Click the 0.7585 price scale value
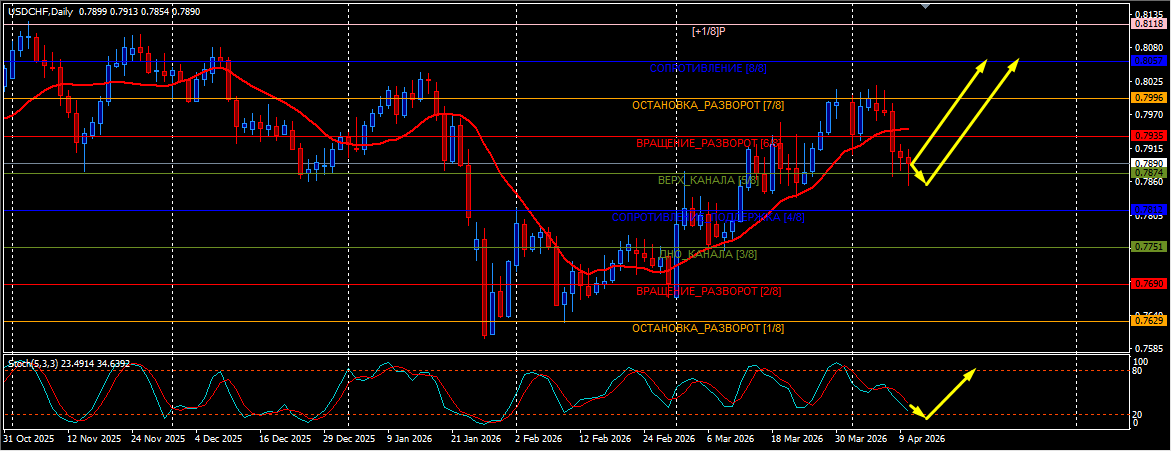 click(1151, 349)
